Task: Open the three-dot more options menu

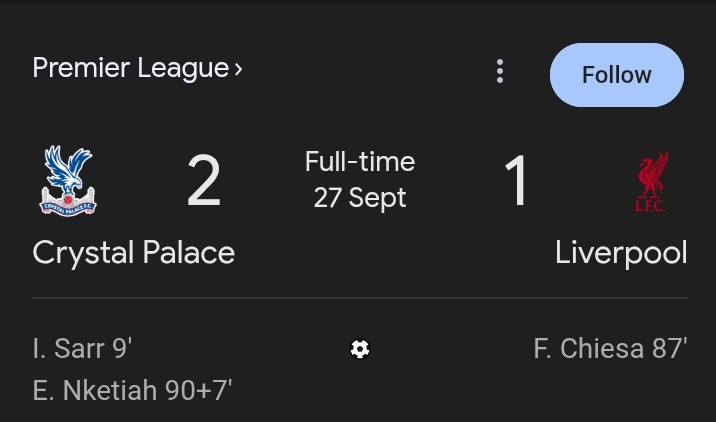Action: [x=500, y=71]
